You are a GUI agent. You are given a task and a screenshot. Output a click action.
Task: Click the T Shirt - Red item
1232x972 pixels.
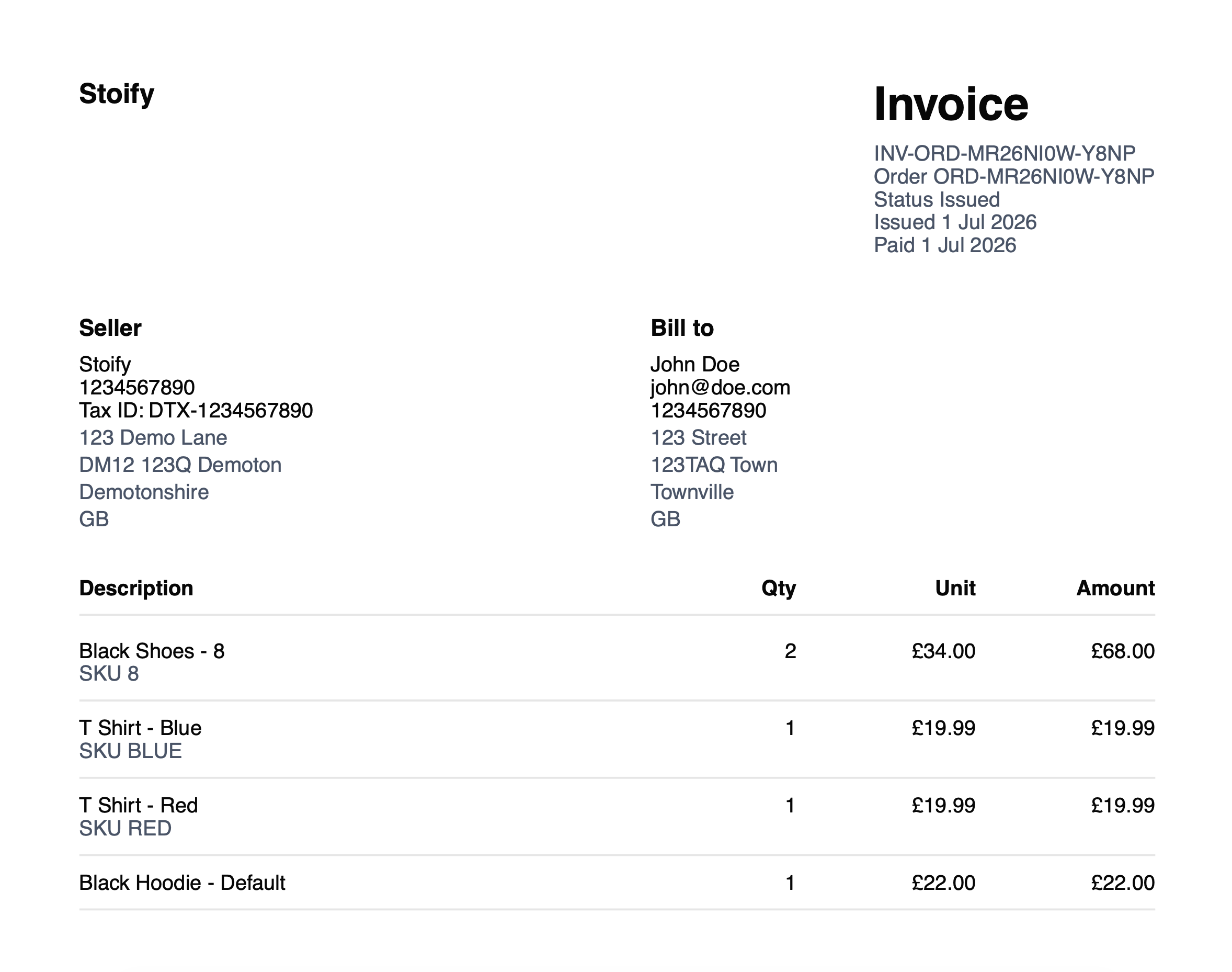pos(139,806)
